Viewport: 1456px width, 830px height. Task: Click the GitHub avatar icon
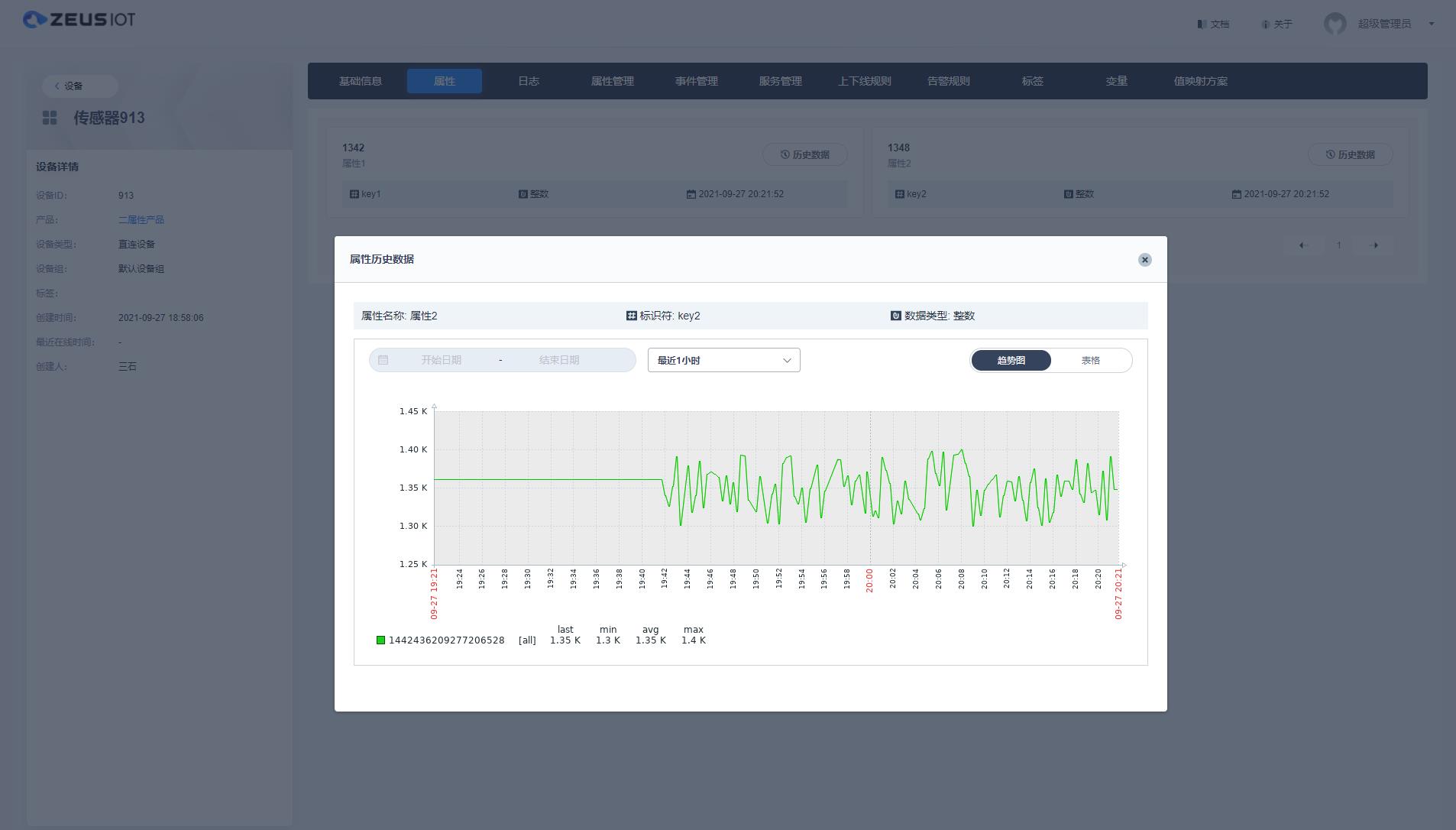pyautogui.click(x=1335, y=24)
